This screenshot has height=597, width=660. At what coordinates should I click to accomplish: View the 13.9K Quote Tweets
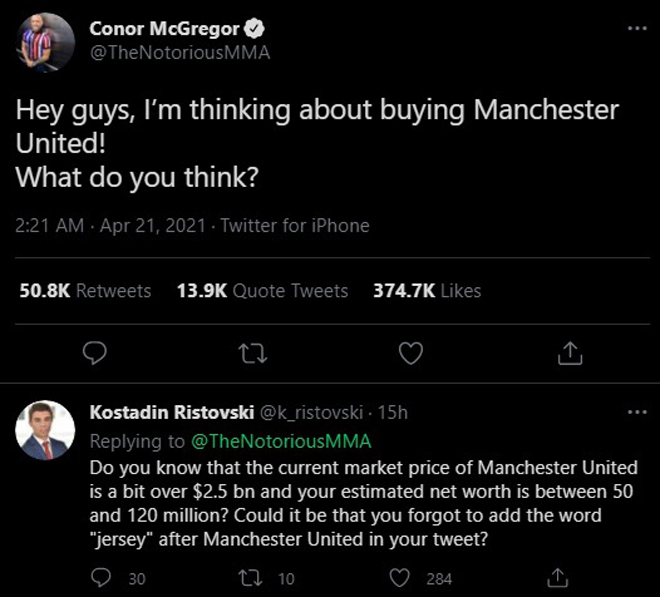point(262,291)
